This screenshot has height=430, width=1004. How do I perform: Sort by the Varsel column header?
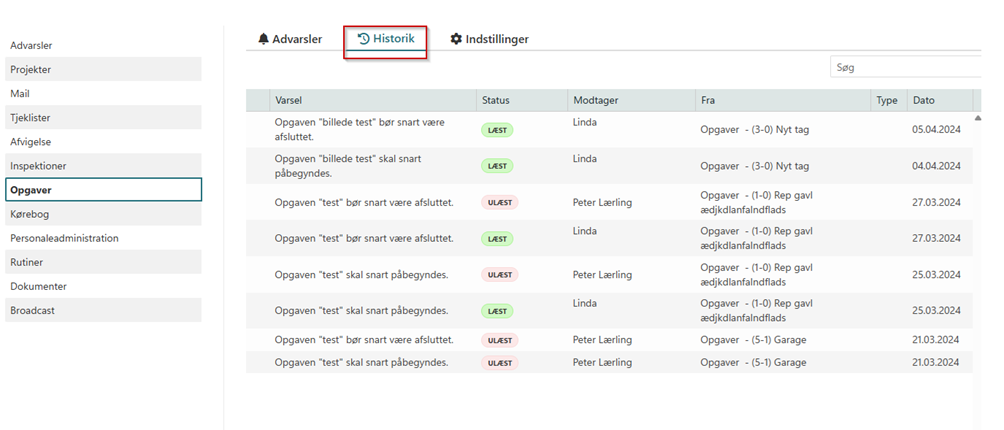click(x=289, y=101)
